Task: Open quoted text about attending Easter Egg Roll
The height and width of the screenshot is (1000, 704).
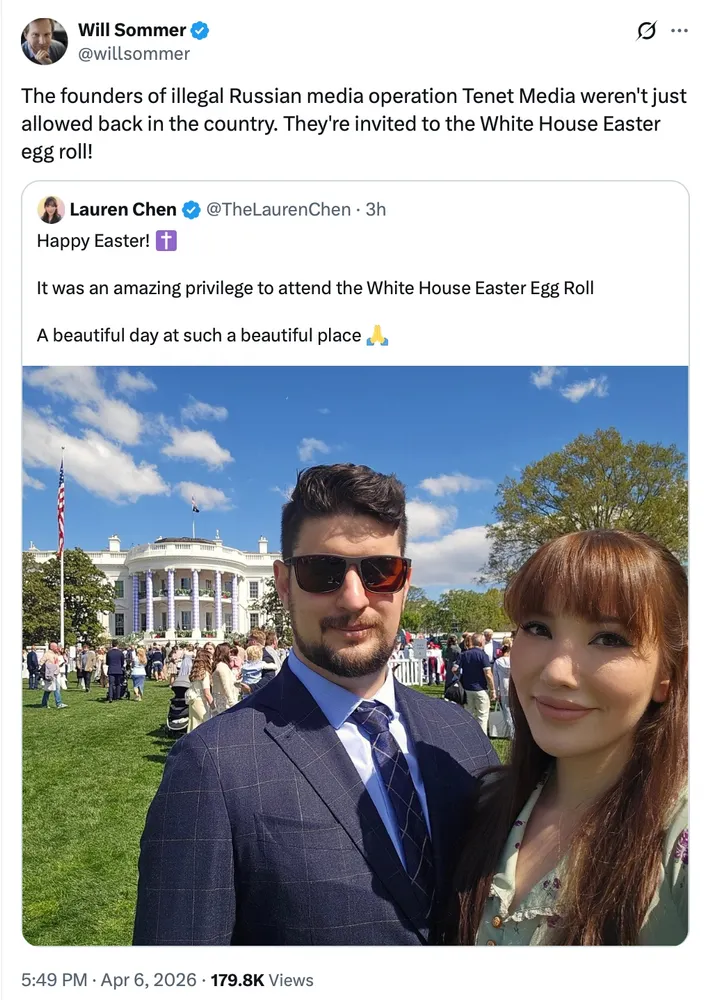Action: (x=315, y=288)
